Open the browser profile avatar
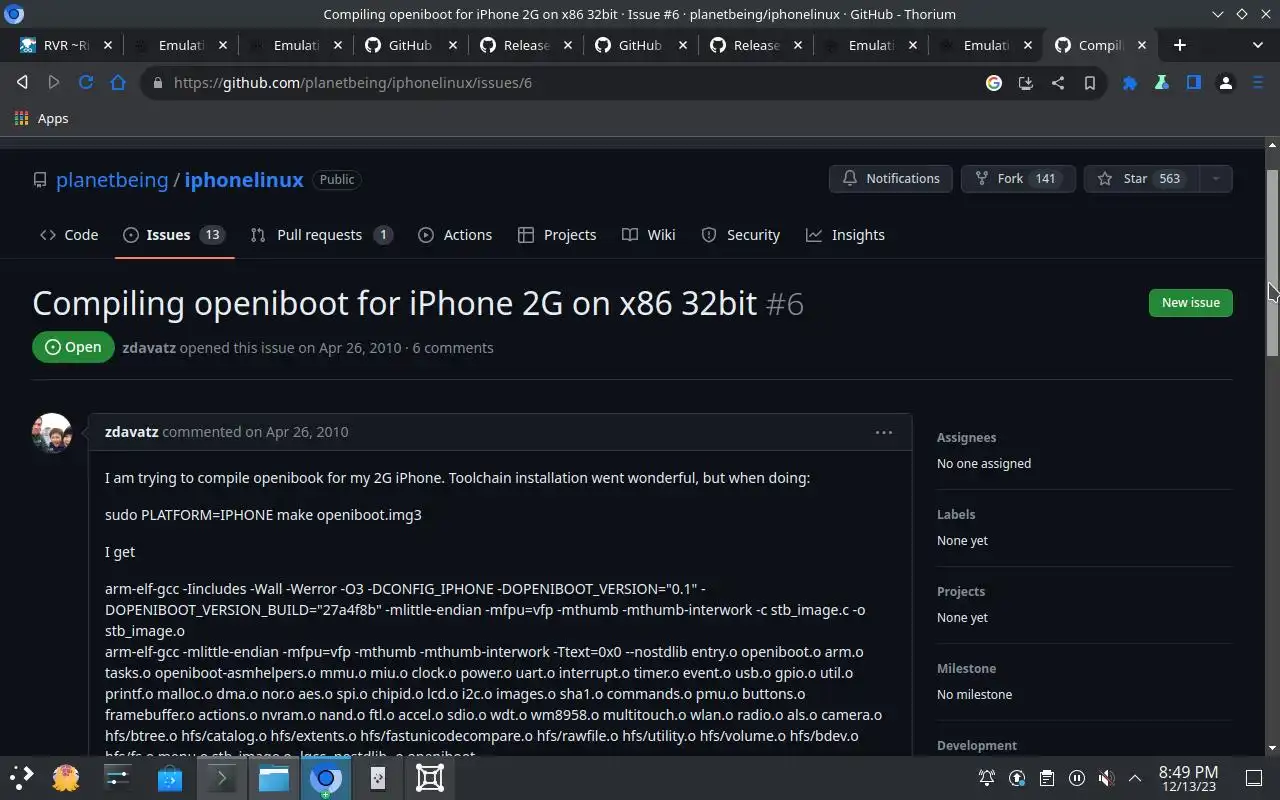1280x800 pixels. click(x=1226, y=83)
